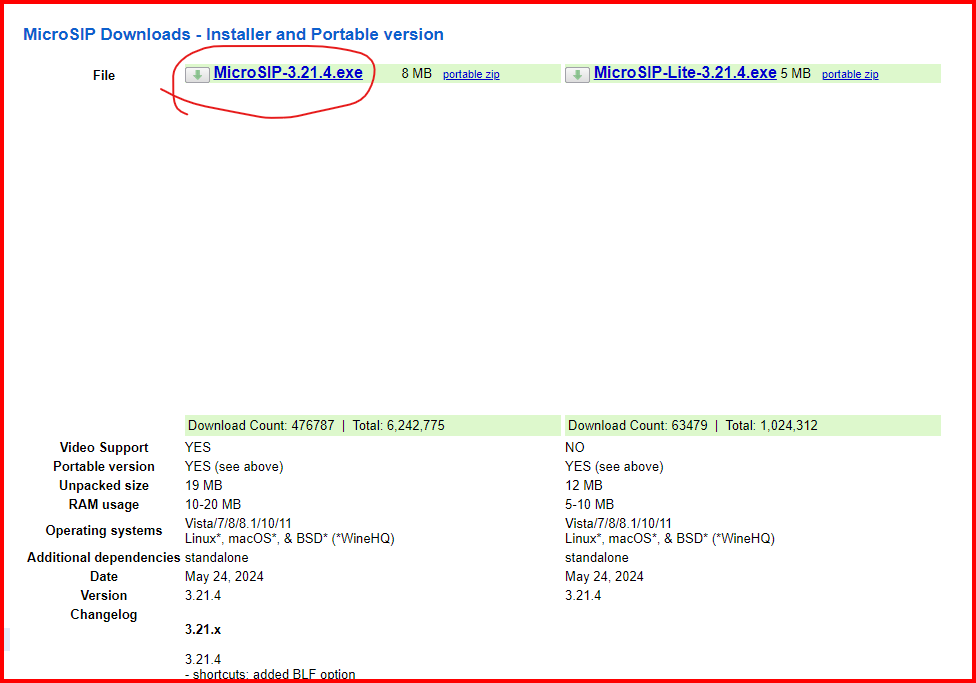Select the 'NO' value in Video Support row
Viewport: 976px width, 683px height.
point(575,447)
